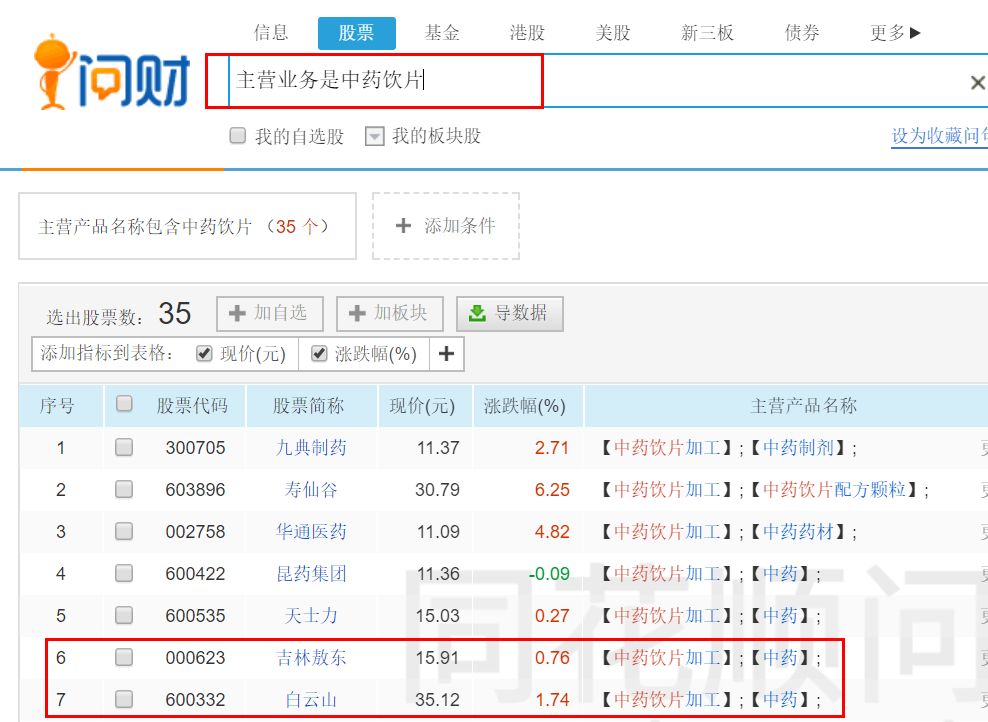The image size is (988, 722).
Task: Open the 白云山 stock link
Action: [x=311, y=699]
